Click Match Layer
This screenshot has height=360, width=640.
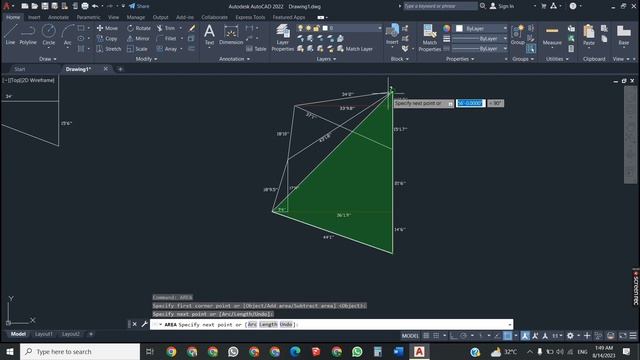(355, 49)
